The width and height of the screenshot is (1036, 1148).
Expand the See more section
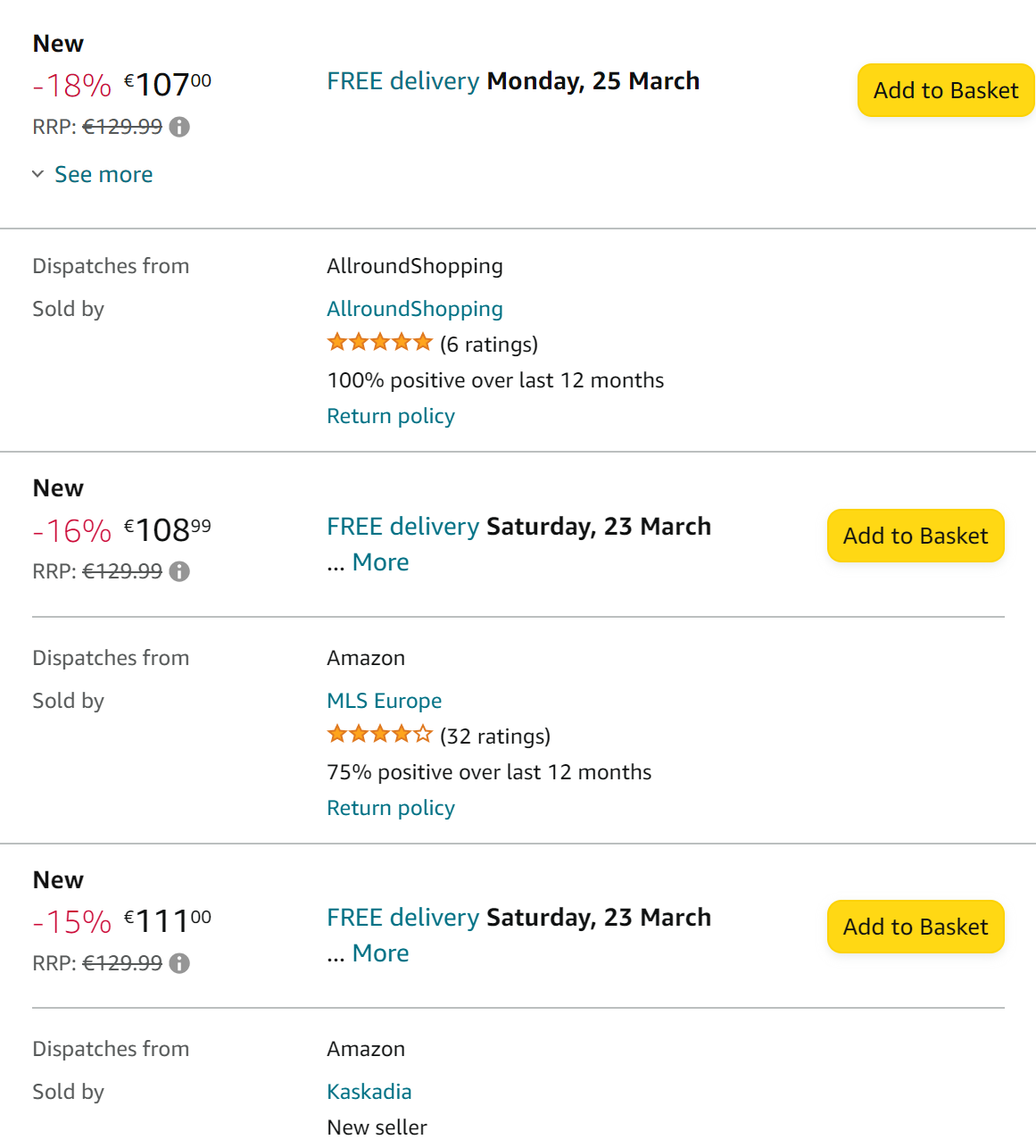coord(103,174)
